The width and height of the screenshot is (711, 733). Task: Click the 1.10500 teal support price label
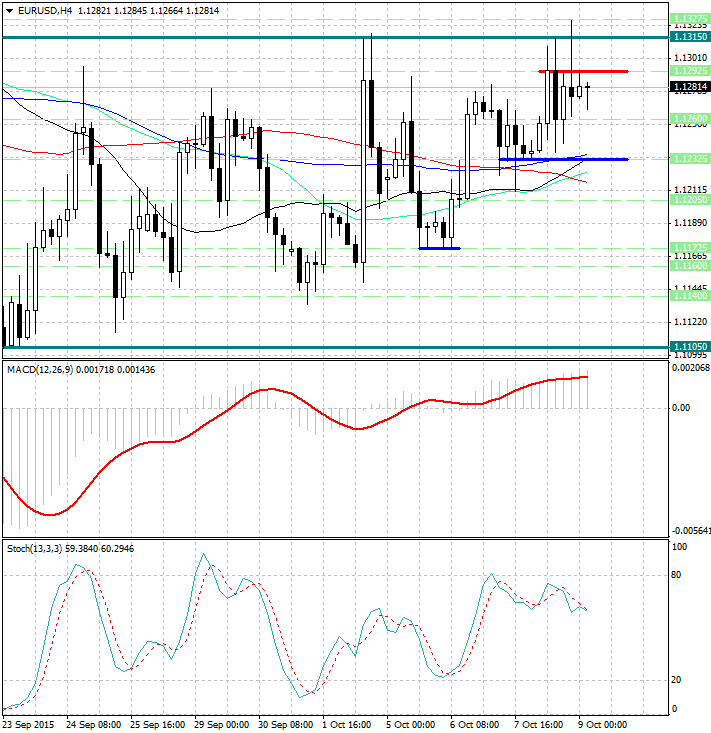pos(691,347)
